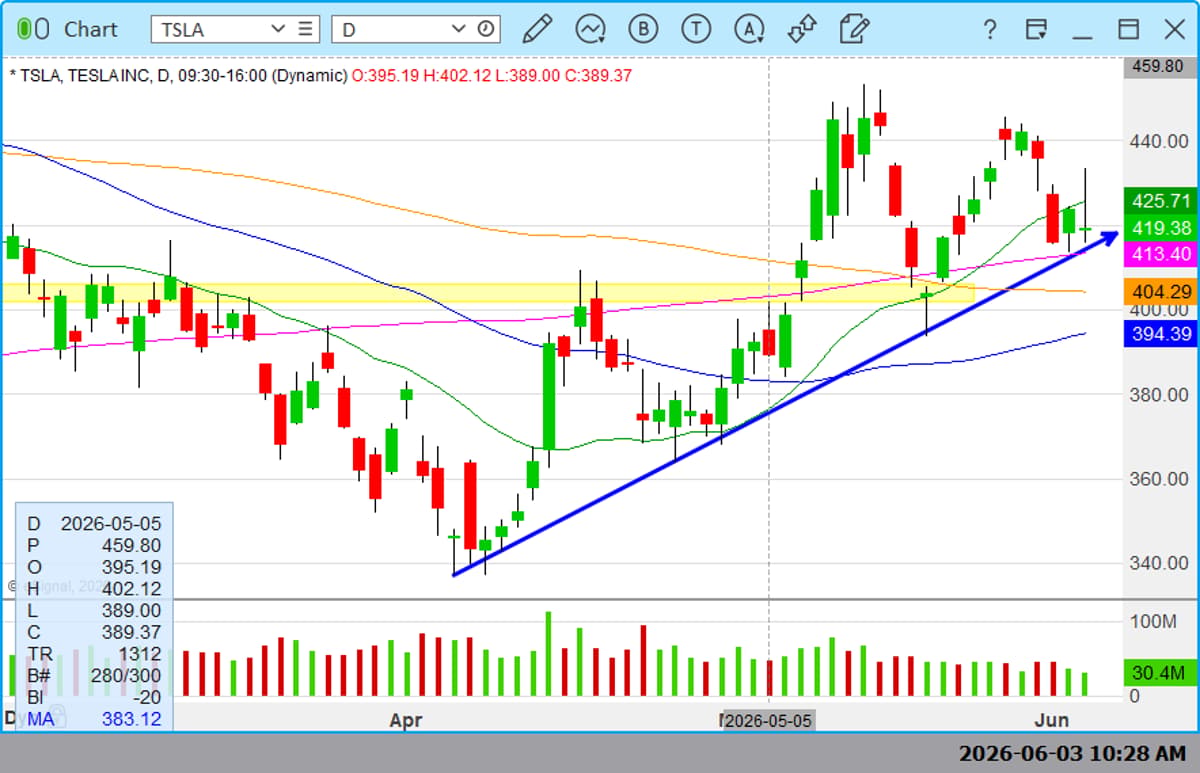Click the 440.00 price axis label
Image resolution: width=1200 pixels, height=773 pixels.
point(1158,142)
